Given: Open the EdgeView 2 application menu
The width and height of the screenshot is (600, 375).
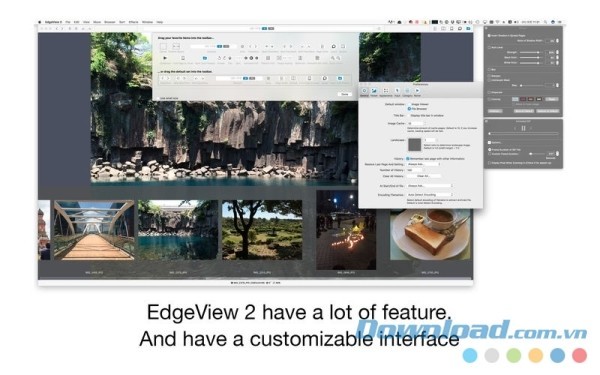Looking at the screenshot, I should point(53,22).
